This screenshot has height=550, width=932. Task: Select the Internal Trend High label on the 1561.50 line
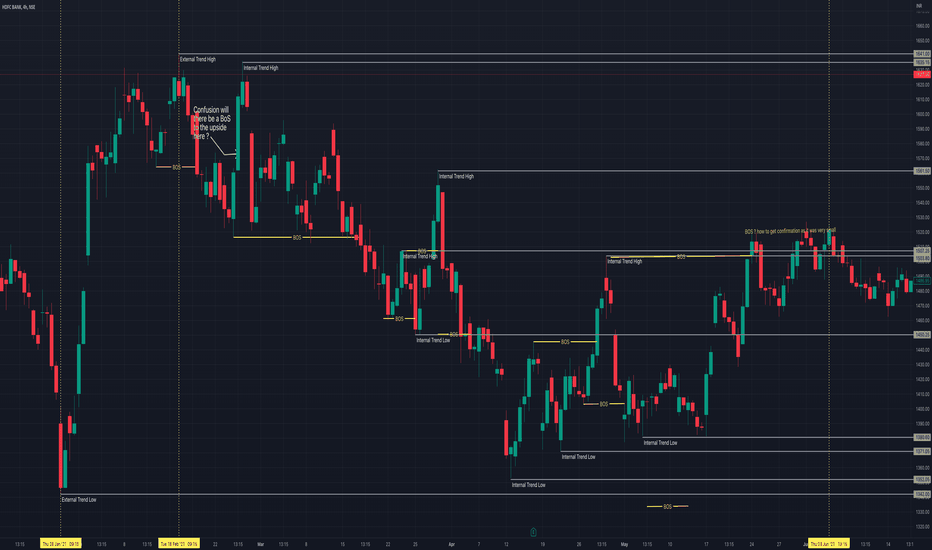456,177
